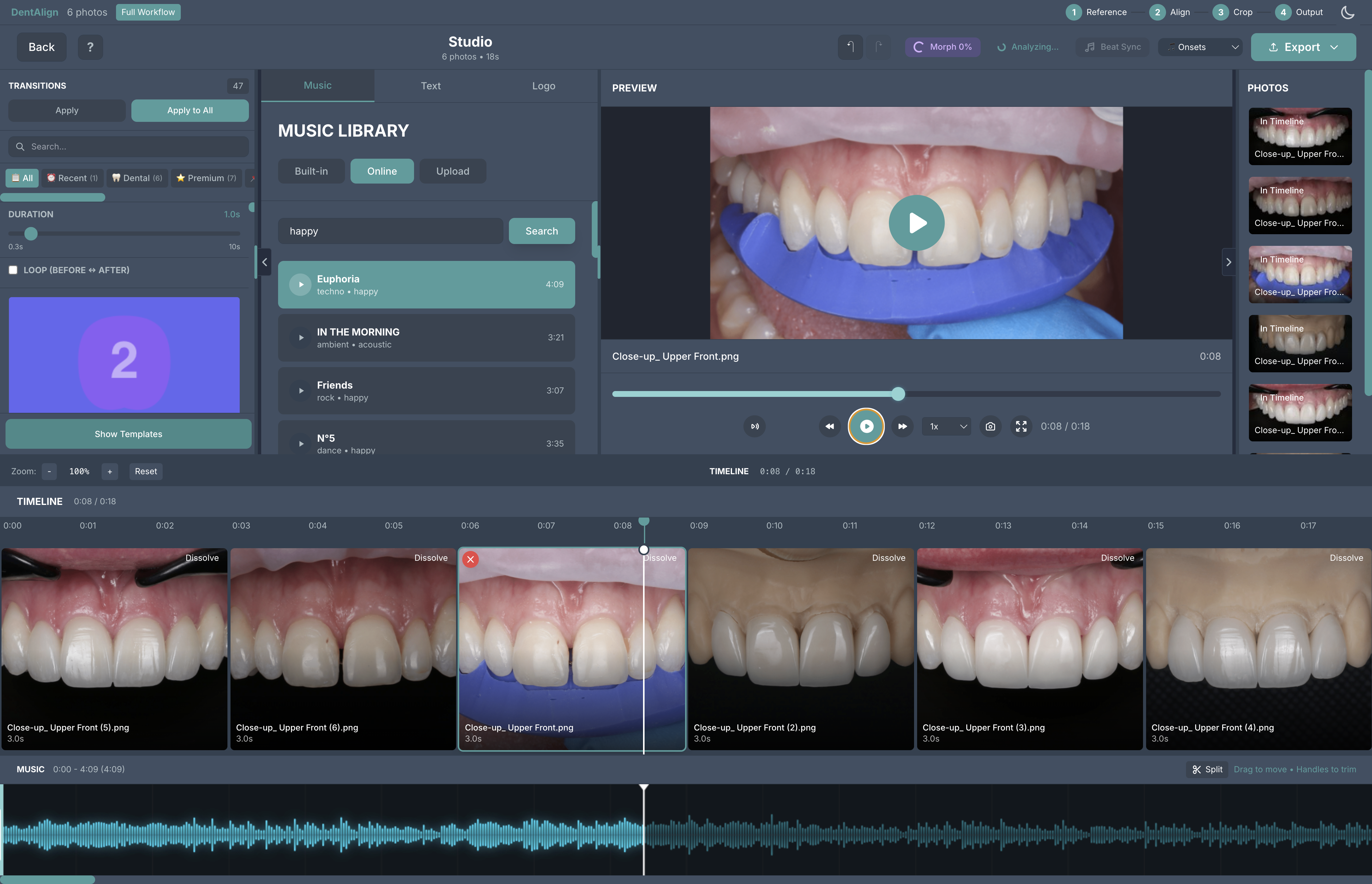This screenshot has width=1372, height=884.
Task: Enter fullscreen preview mode
Action: (1021, 427)
